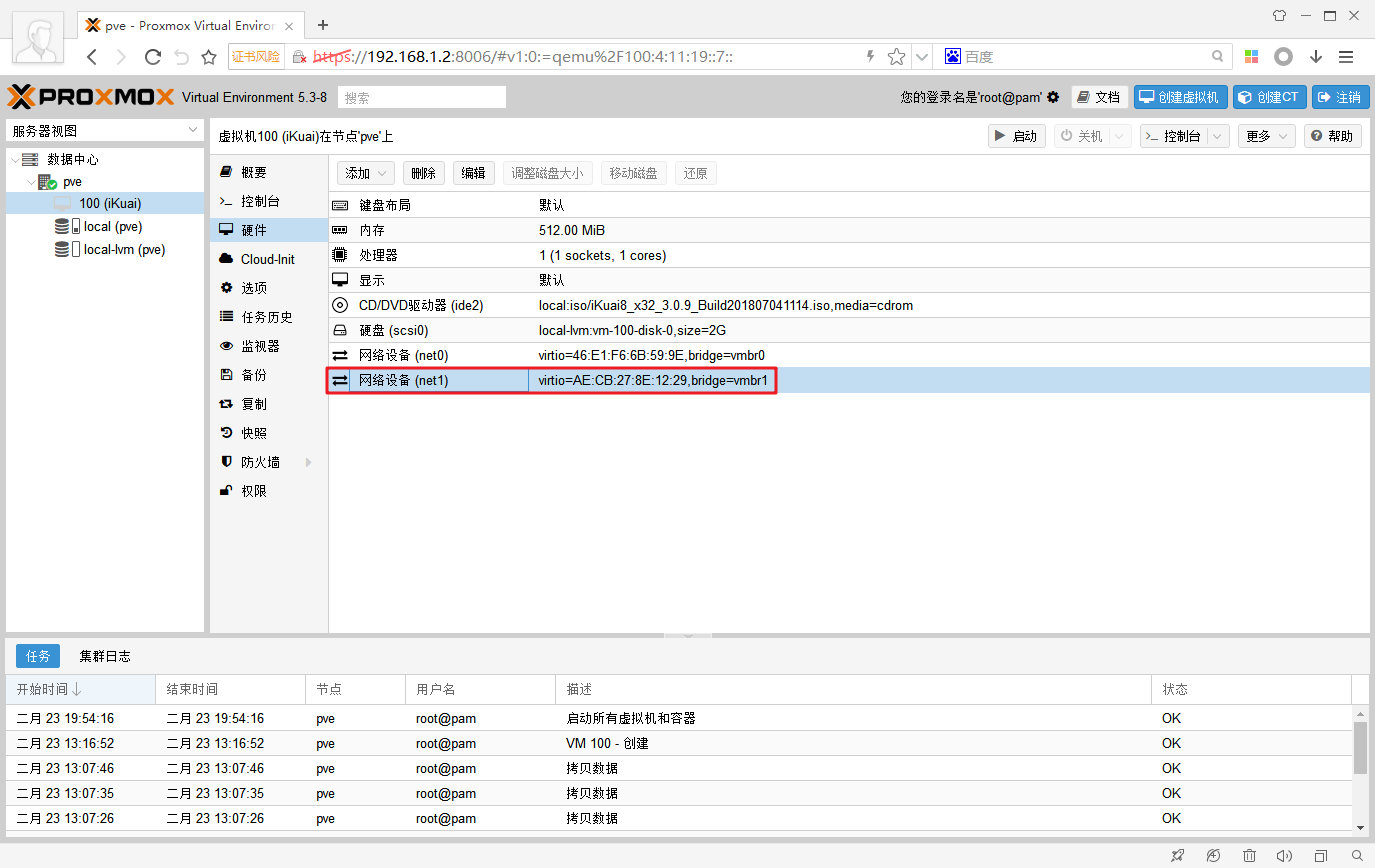Open 选项 in the side menu
The width and height of the screenshot is (1375, 868).
point(269,288)
